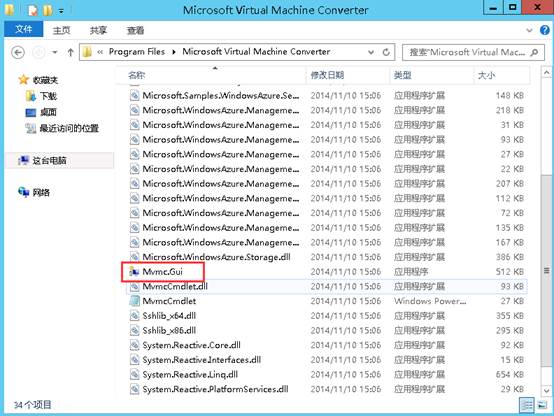Image resolution: width=554 pixels, height=416 pixels.
Task: Click the Windows Power... type cell
Action: (430, 301)
